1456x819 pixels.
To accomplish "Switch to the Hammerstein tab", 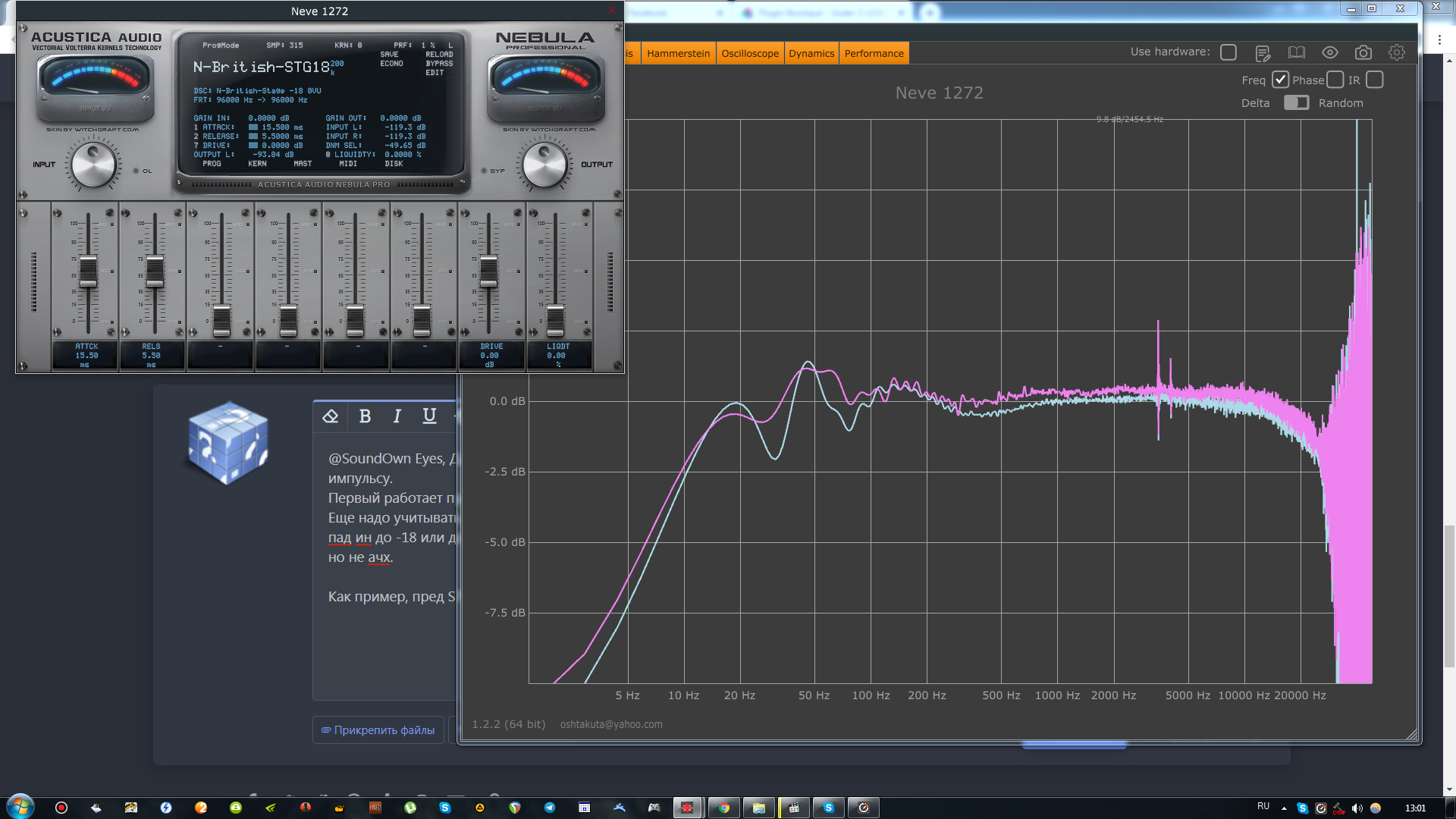I will [x=678, y=53].
